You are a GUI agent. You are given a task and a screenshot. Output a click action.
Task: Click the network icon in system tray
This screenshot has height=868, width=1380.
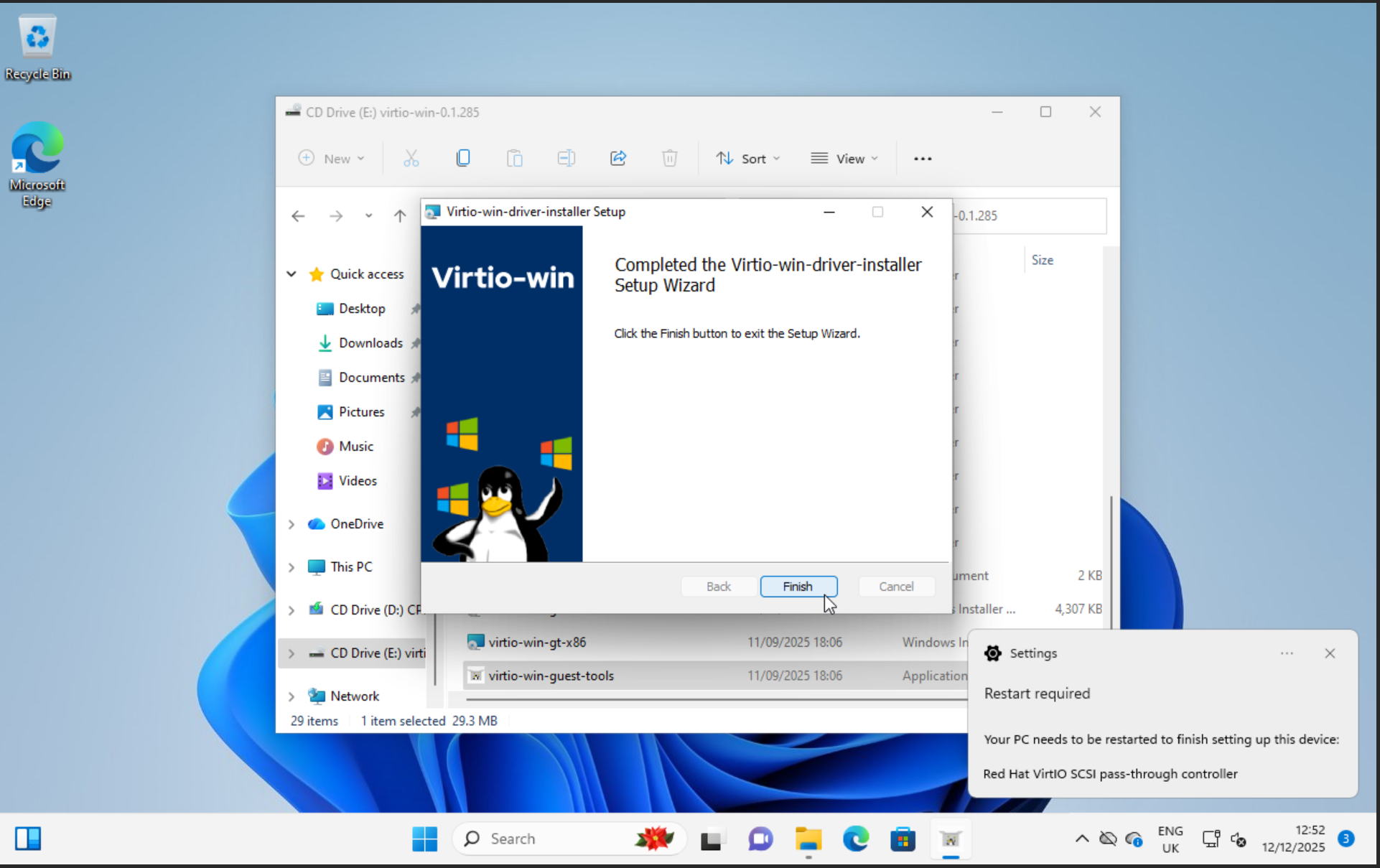(x=1211, y=839)
